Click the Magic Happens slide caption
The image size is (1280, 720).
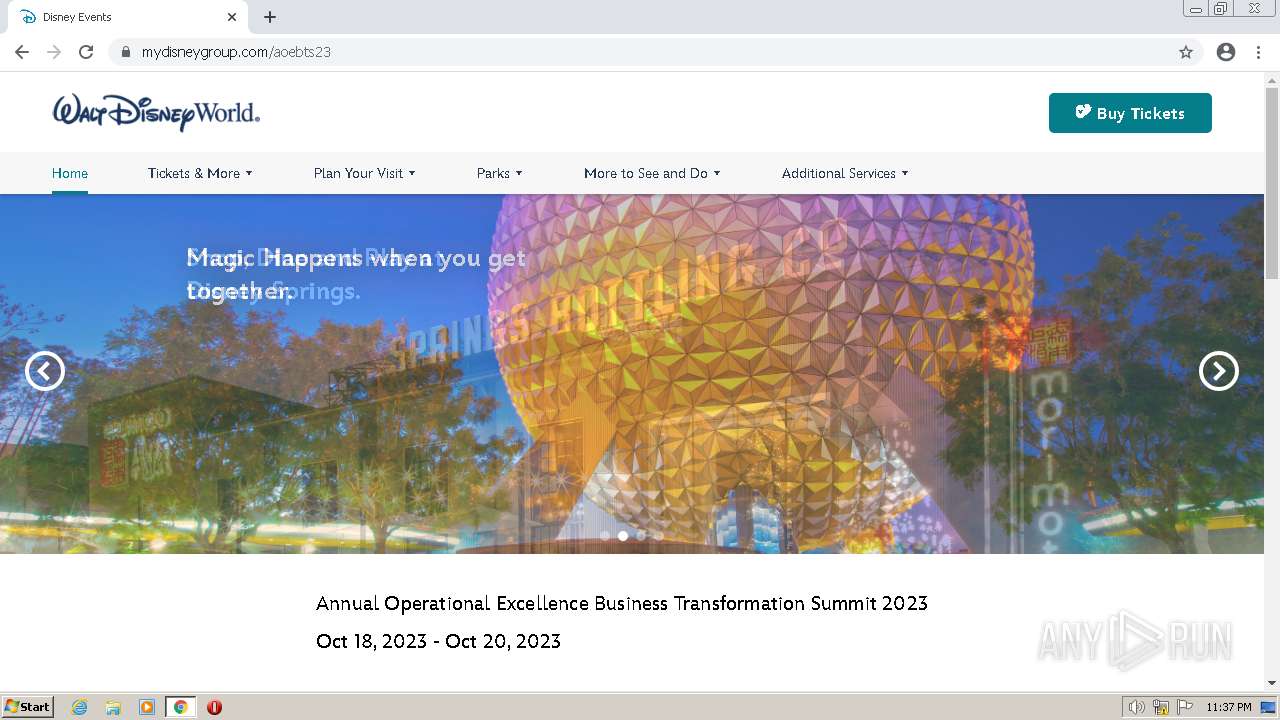pos(356,274)
